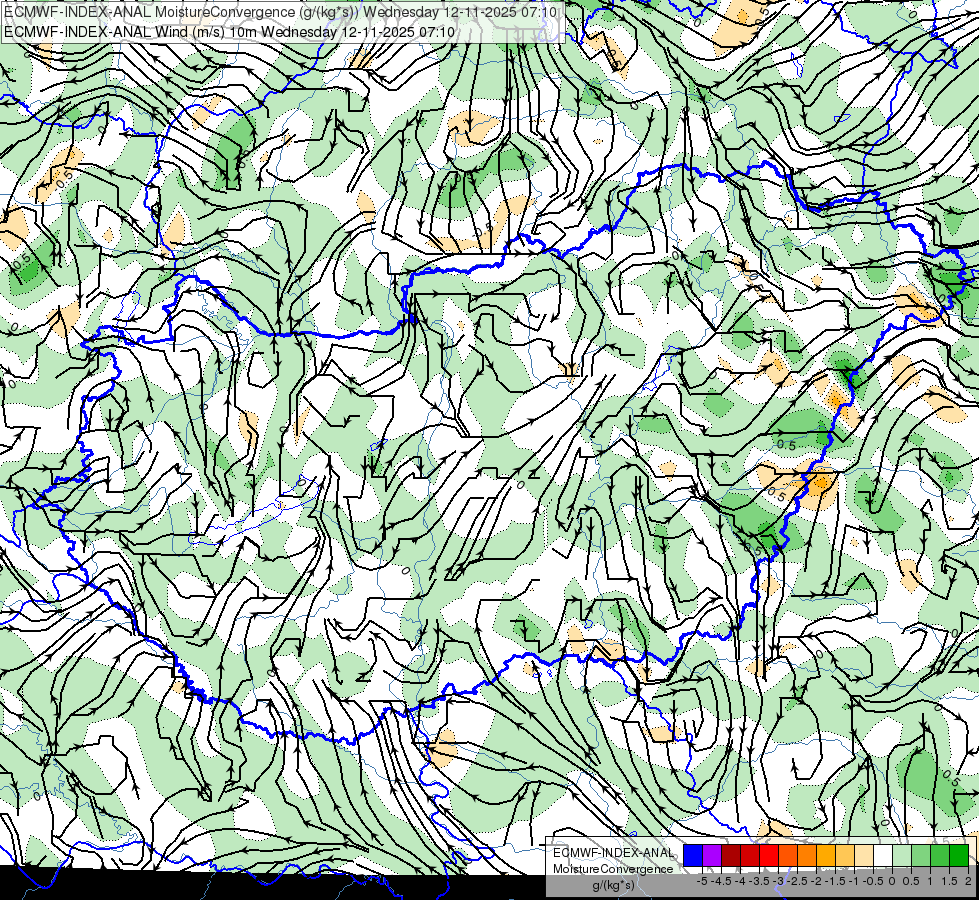979x900 pixels.
Task: Click the g/(kg*s) units label in legend
Action: click(x=613, y=885)
